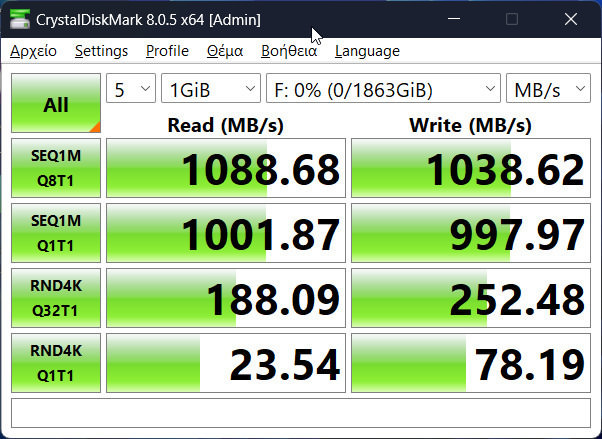Minimize the CrystalDiskMark window
The width and height of the screenshot is (602, 439).
[x=457, y=19]
